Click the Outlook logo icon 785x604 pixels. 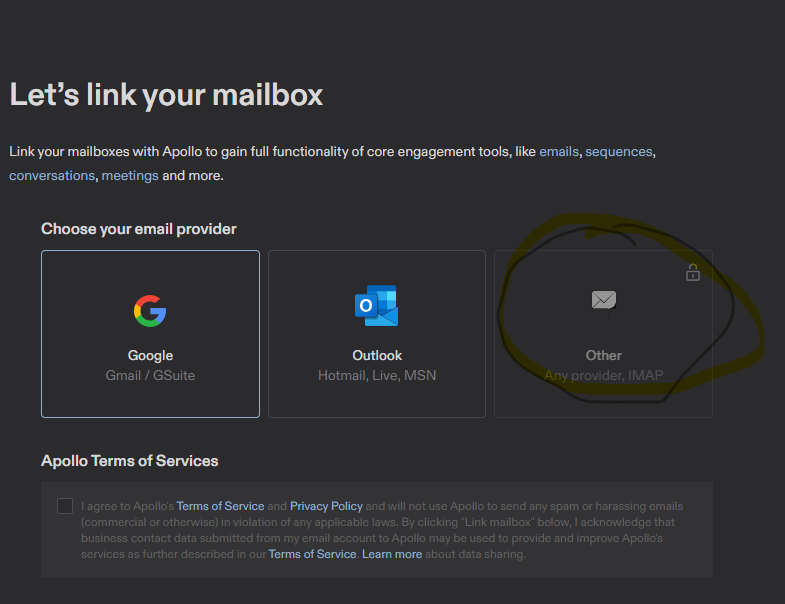tap(376, 306)
